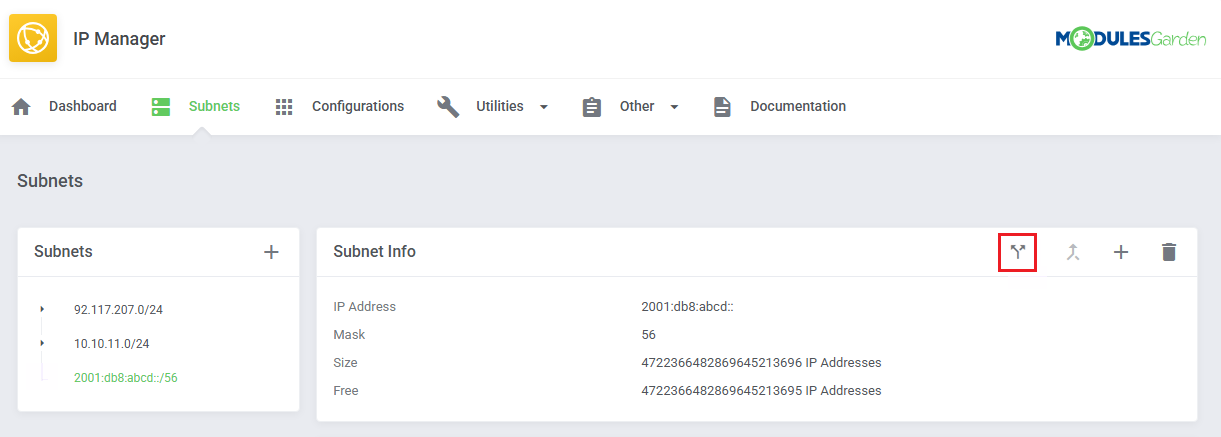Click the split subnet icon
This screenshot has width=1221, height=437.
(1017, 252)
